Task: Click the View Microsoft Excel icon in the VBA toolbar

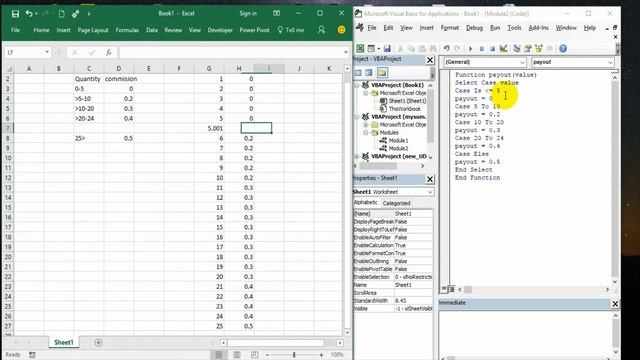Action: pos(360,49)
